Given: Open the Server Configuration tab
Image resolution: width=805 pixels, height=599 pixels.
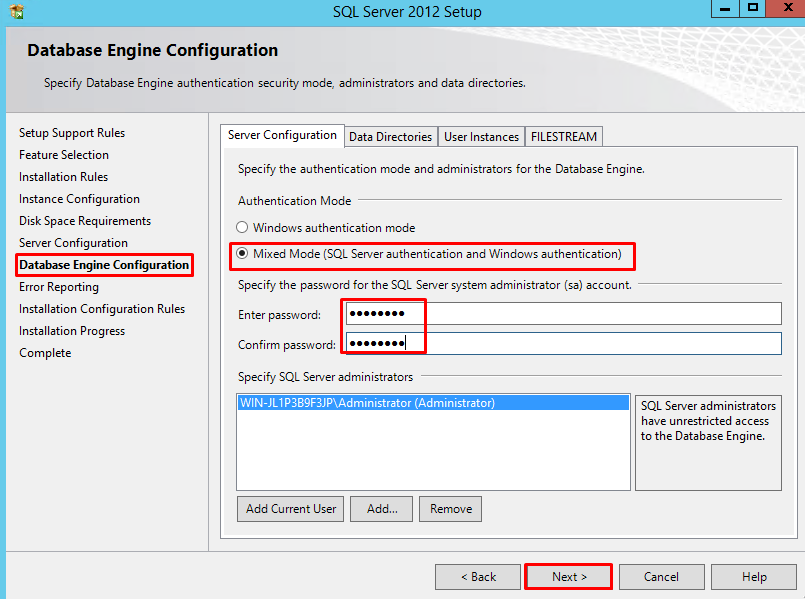Looking at the screenshot, I should 282,136.
